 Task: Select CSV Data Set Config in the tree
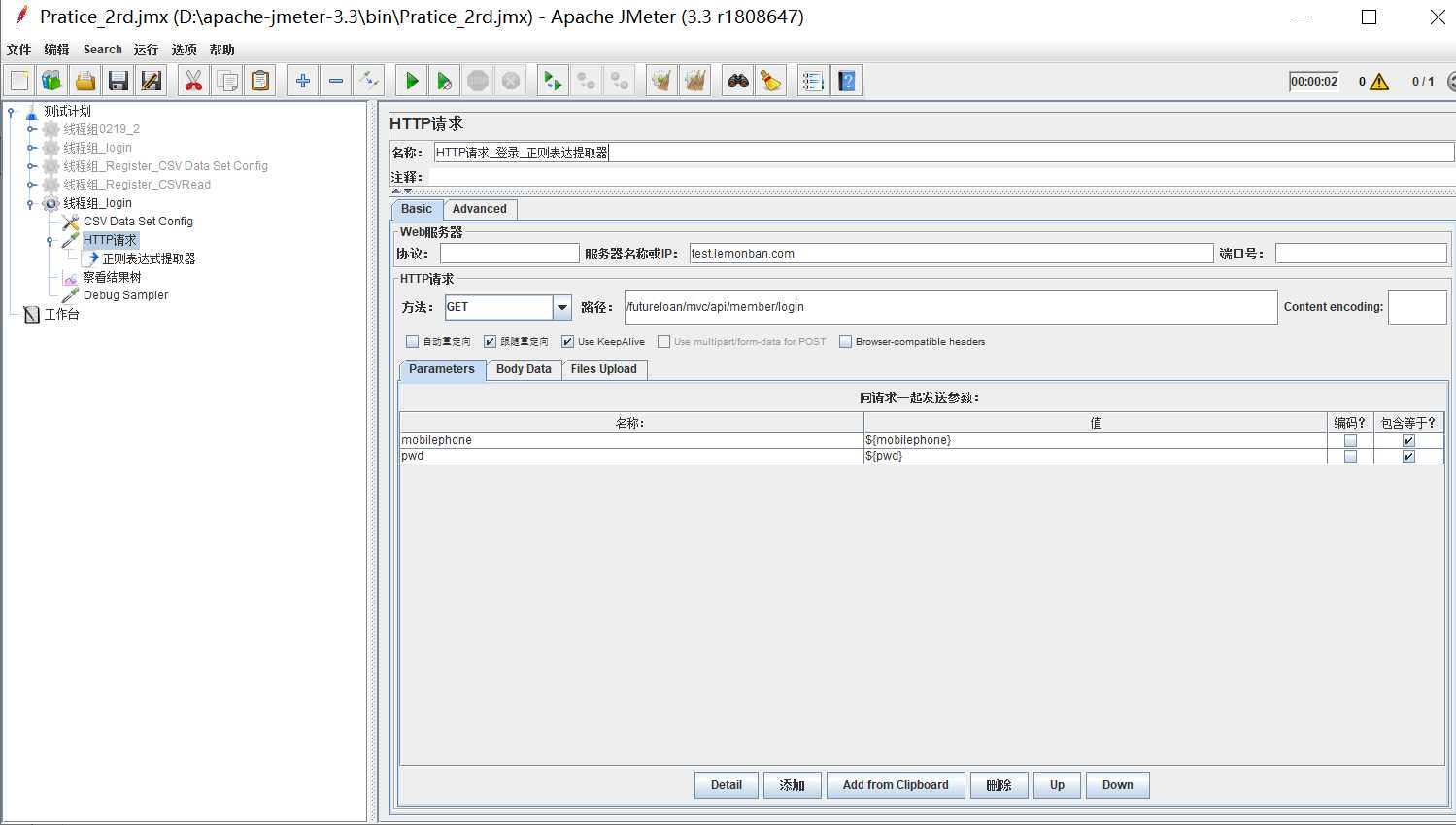pyautogui.click(x=138, y=222)
